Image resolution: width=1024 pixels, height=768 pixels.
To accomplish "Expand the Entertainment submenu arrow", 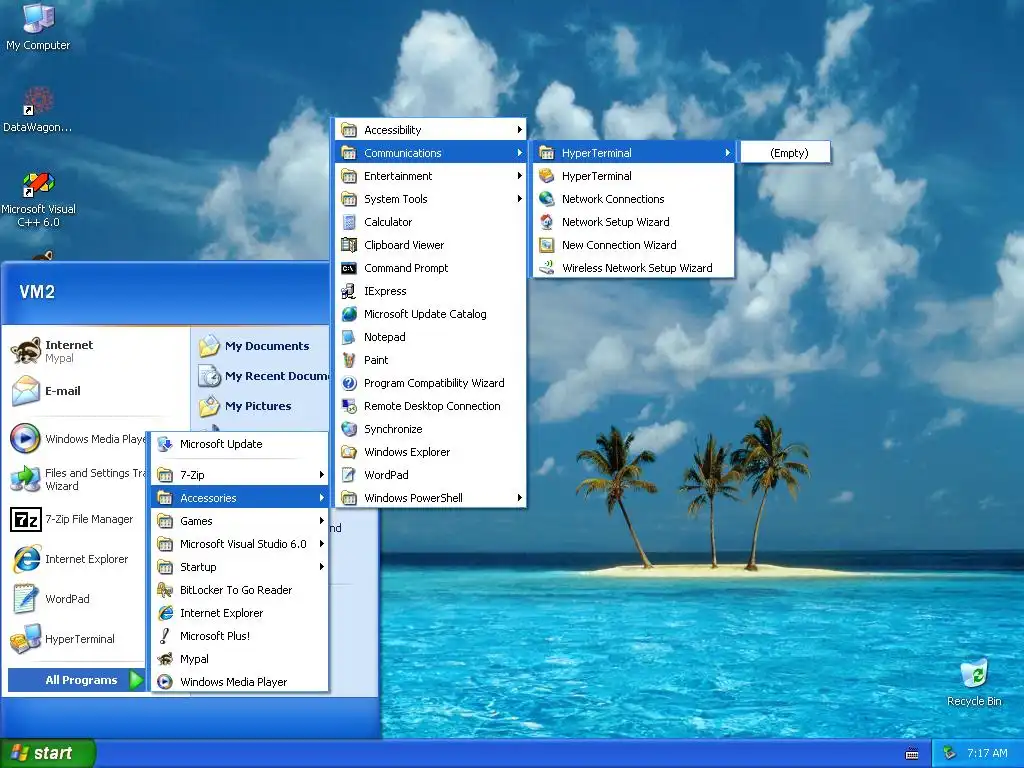I will 519,176.
